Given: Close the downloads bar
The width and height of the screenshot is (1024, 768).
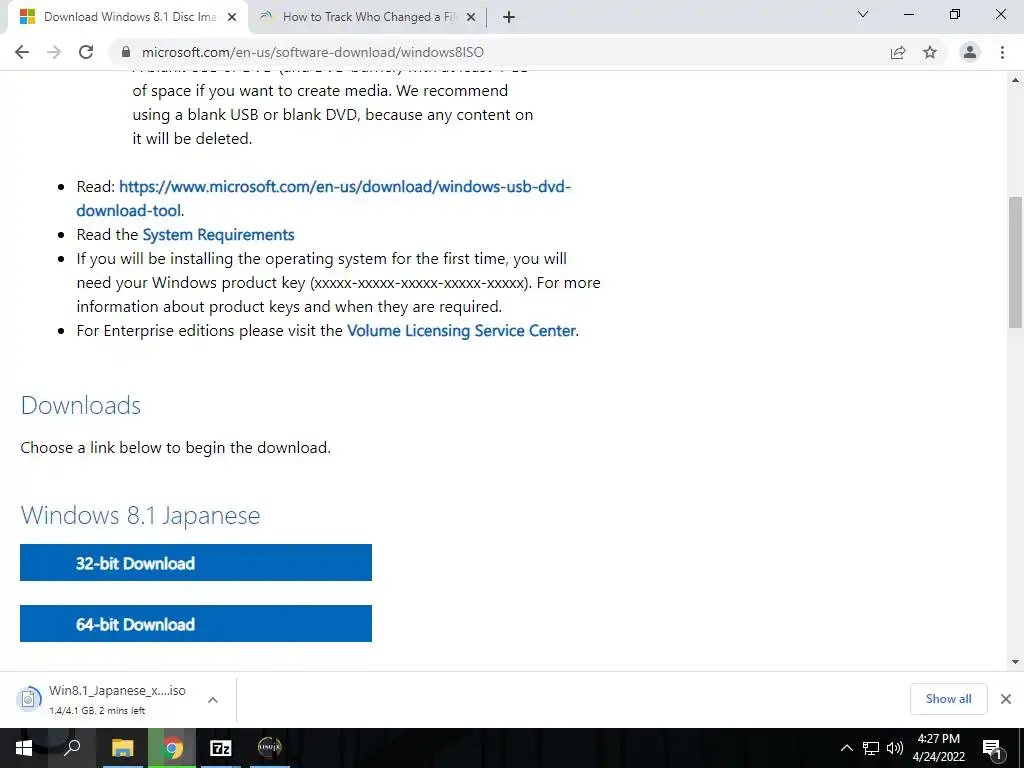Looking at the screenshot, I should pos(1006,699).
